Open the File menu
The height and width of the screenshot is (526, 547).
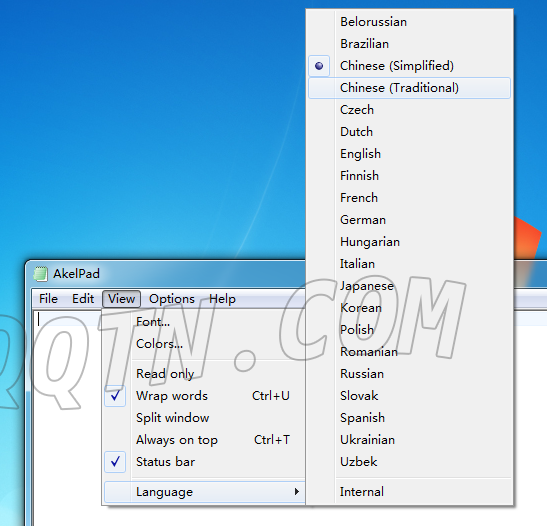(x=48, y=299)
